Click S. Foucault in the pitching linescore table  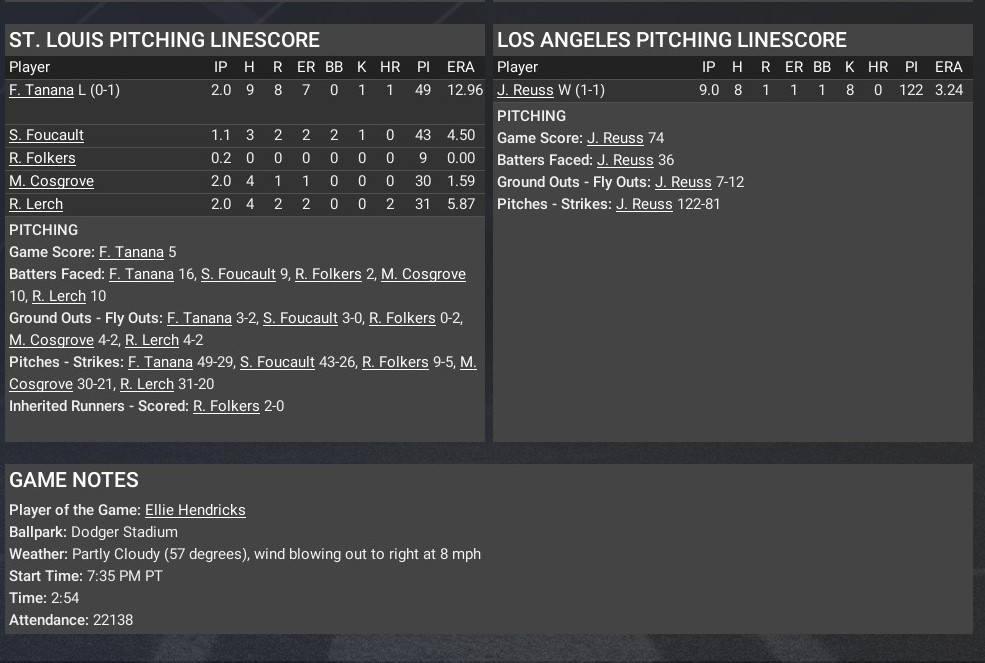pos(46,135)
